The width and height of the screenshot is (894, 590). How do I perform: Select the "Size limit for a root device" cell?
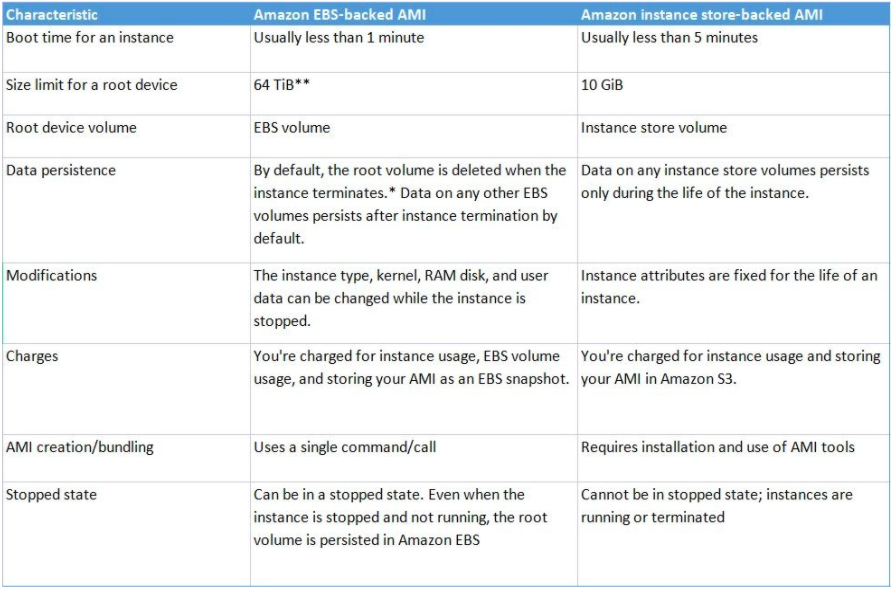[x=92, y=85]
